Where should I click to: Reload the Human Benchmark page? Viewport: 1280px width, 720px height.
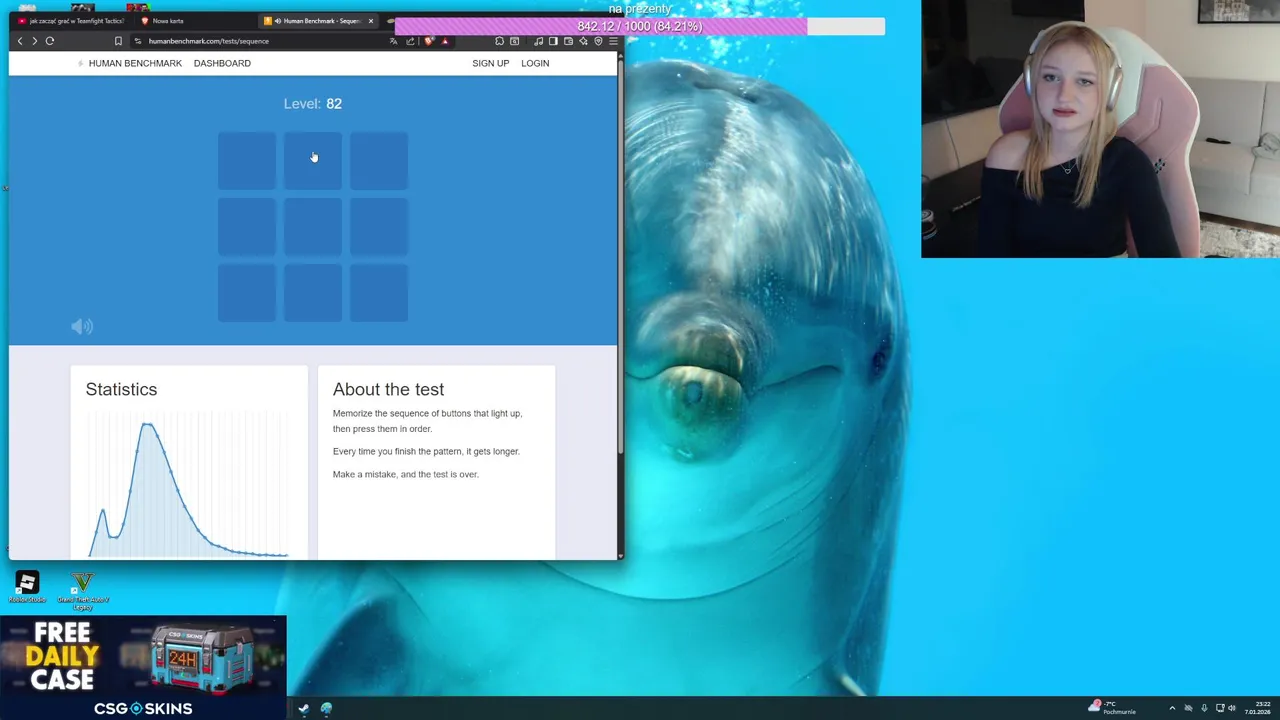pyautogui.click(x=49, y=41)
